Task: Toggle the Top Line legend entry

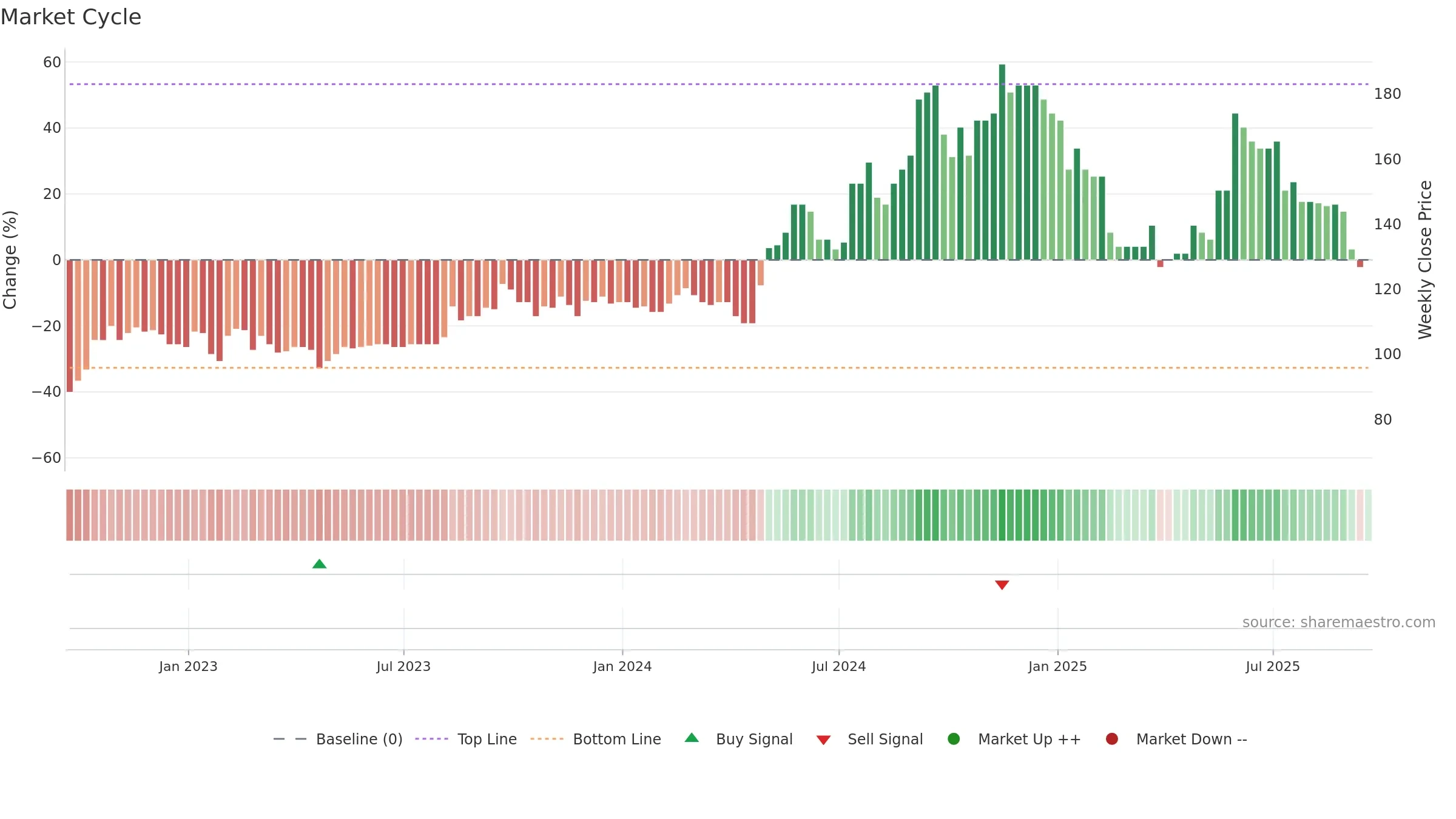Action: [466, 739]
